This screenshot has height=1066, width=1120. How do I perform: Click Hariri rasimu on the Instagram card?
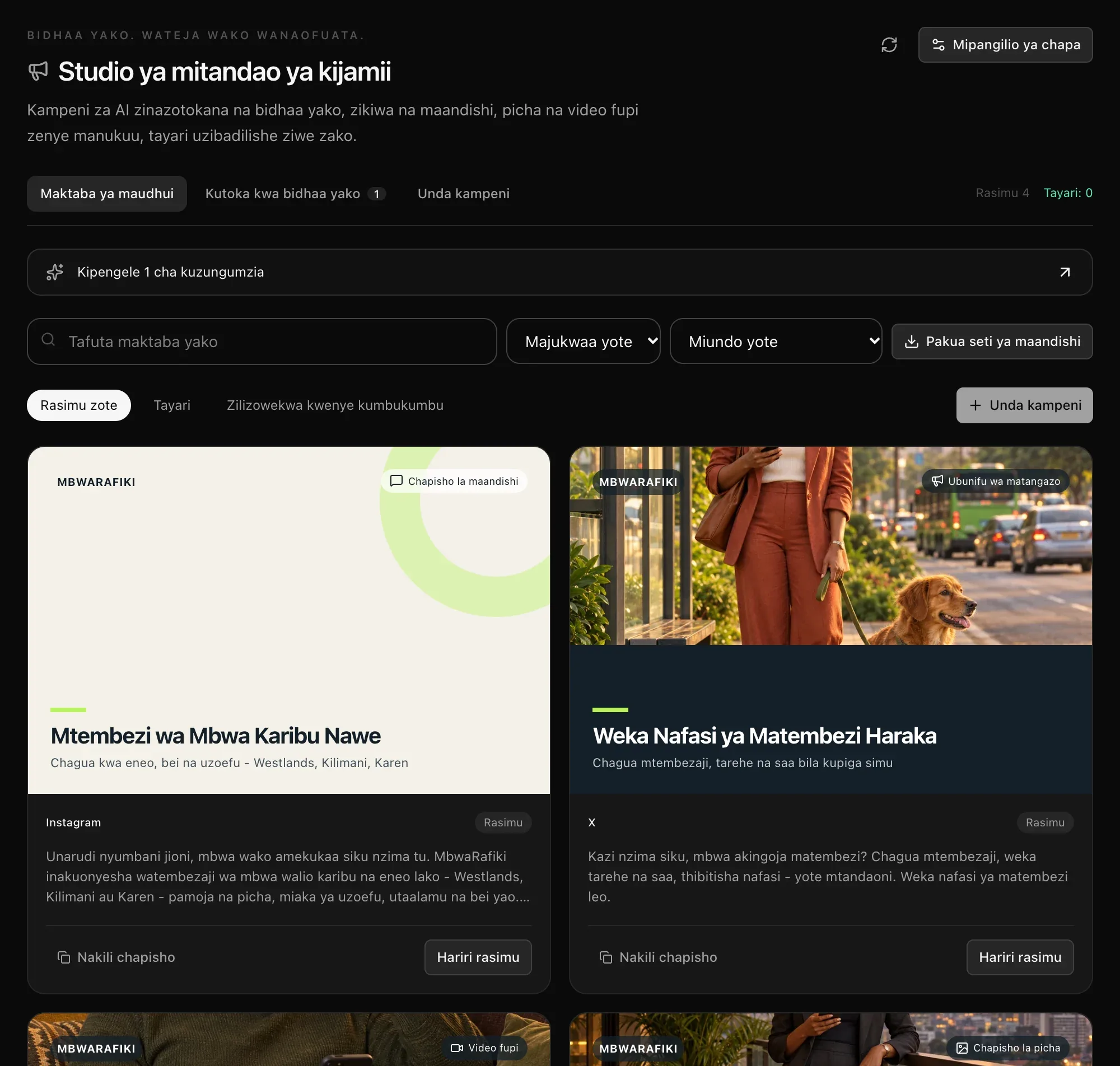point(478,957)
